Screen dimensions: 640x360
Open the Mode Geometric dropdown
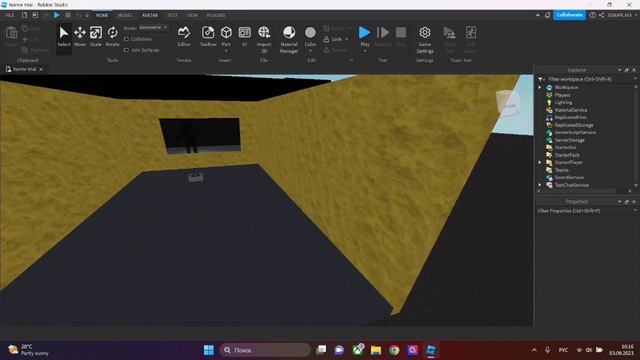click(x=153, y=27)
